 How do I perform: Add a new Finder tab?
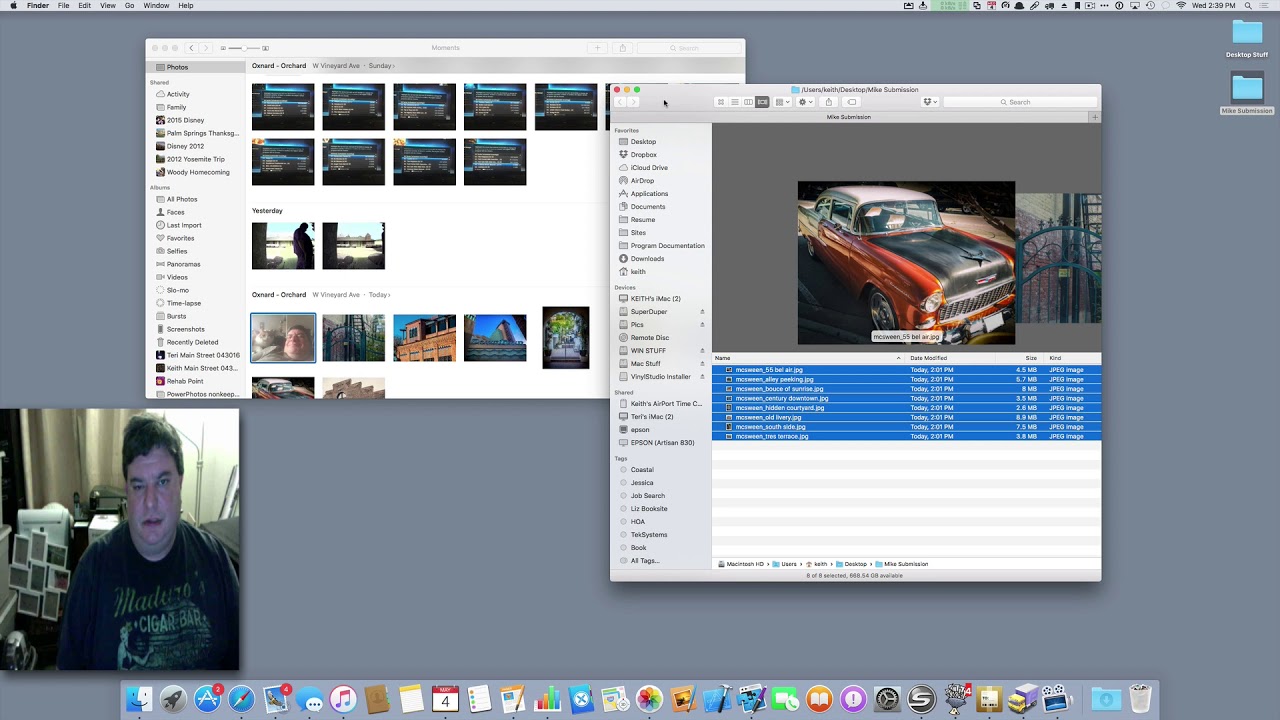pos(1094,117)
